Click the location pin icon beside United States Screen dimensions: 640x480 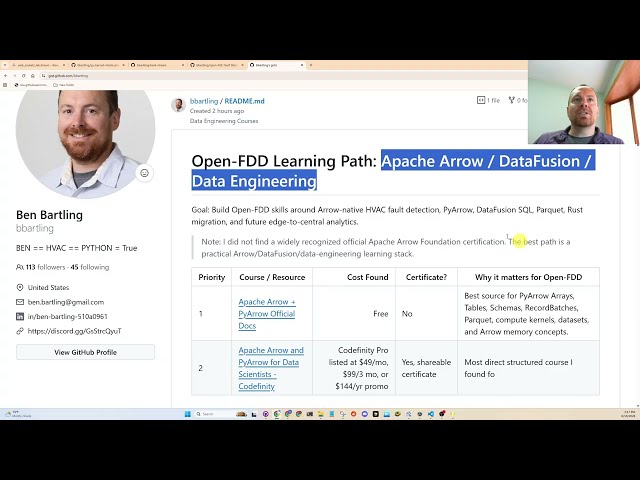point(20,287)
